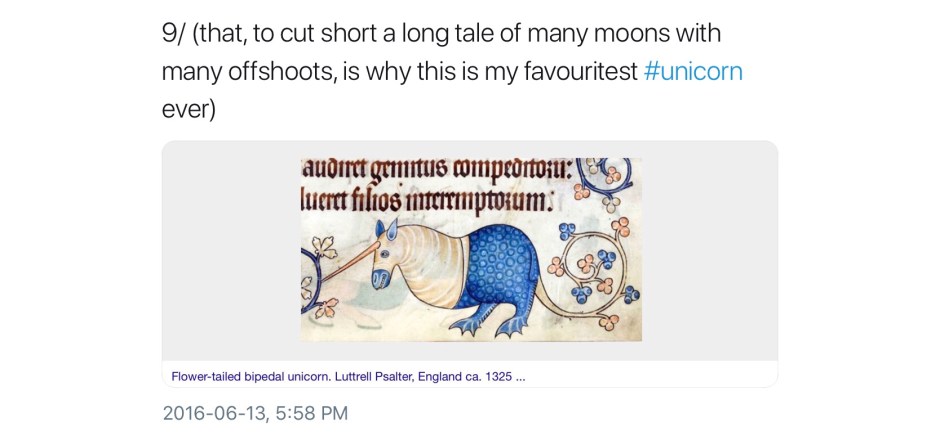This screenshot has height=436, width=940.
Task: Click Latin line "audiret gemitus compeditorum"
Action: click(436, 171)
